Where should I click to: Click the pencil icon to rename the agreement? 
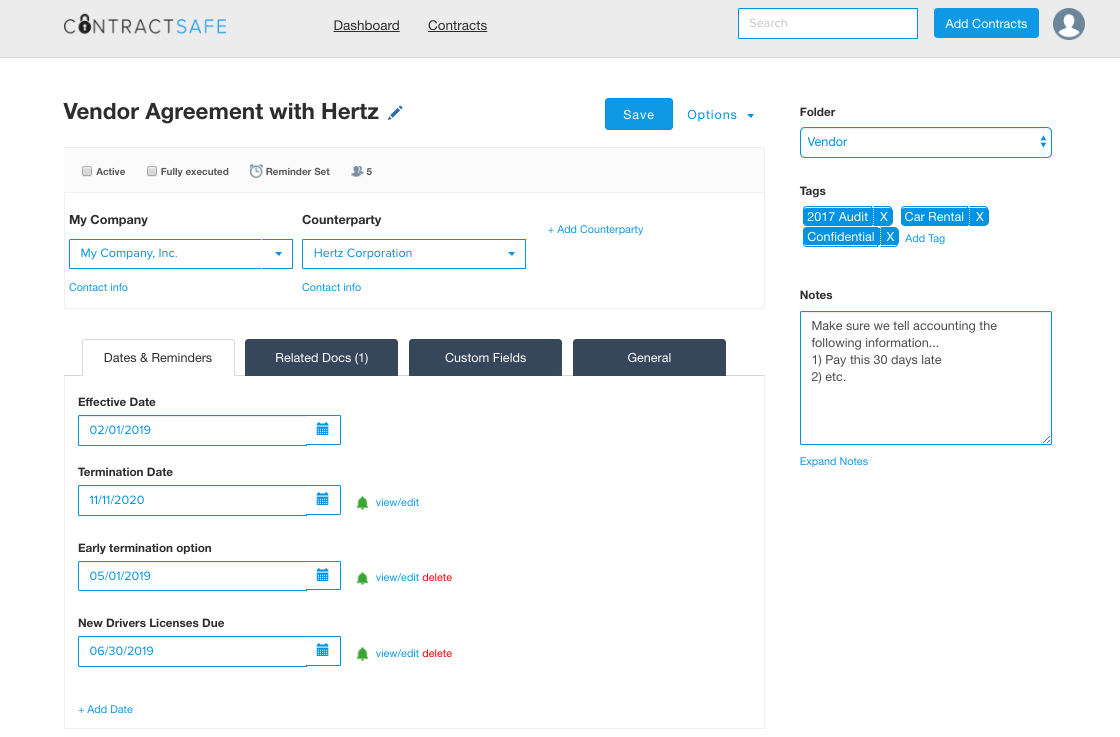[x=394, y=112]
